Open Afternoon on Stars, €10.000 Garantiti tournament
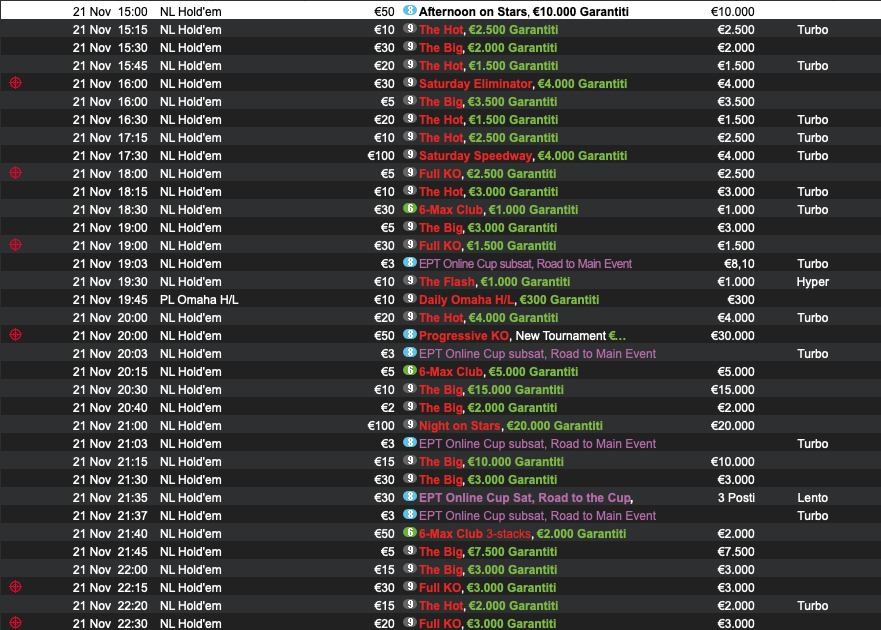 tap(524, 11)
